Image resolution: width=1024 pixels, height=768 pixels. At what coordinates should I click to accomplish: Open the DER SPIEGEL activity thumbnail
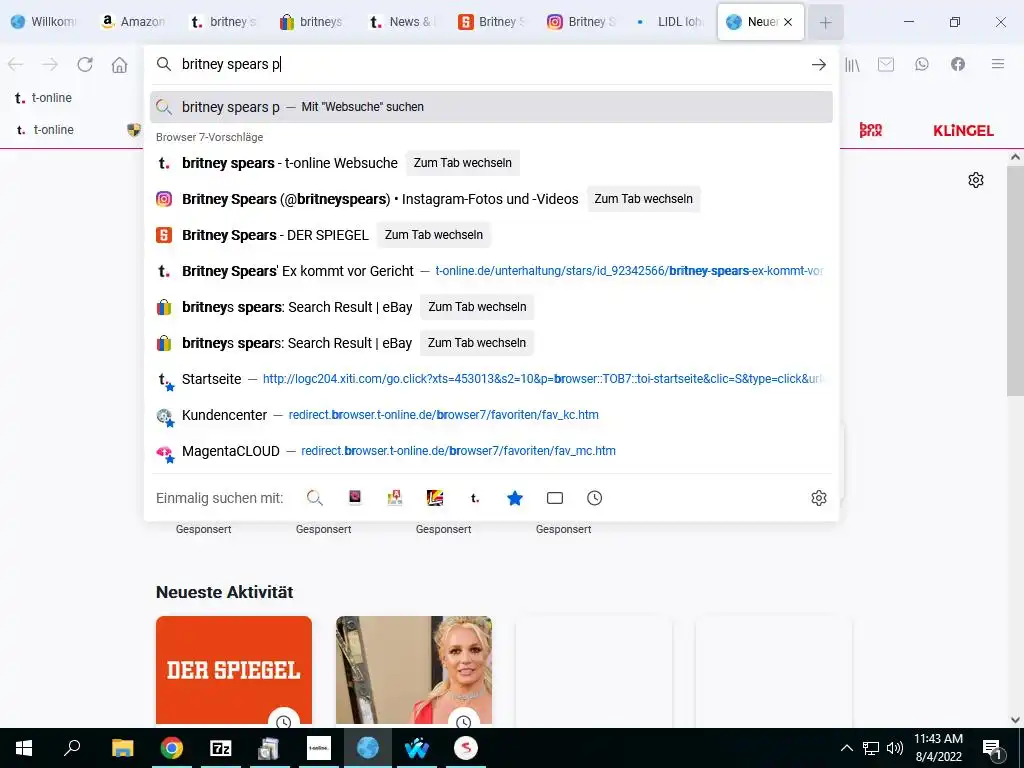pyautogui.click(x=234, y=670)
